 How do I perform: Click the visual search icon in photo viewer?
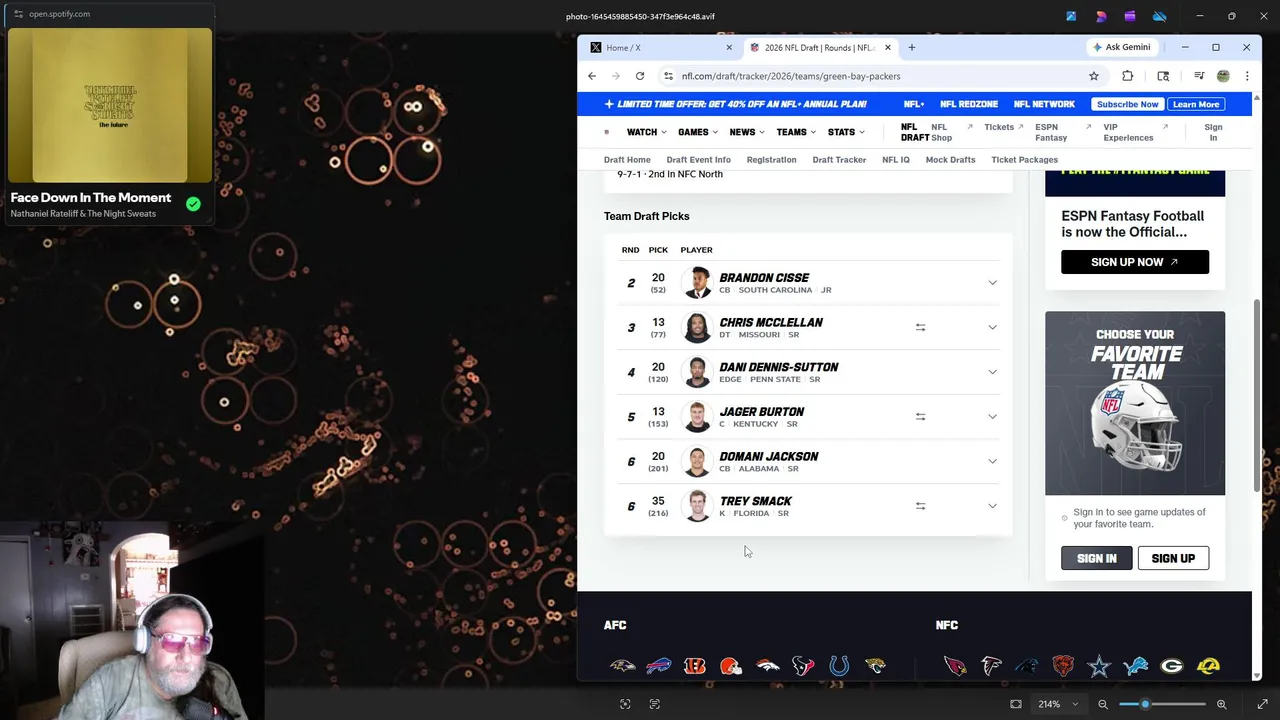[625, 704]
